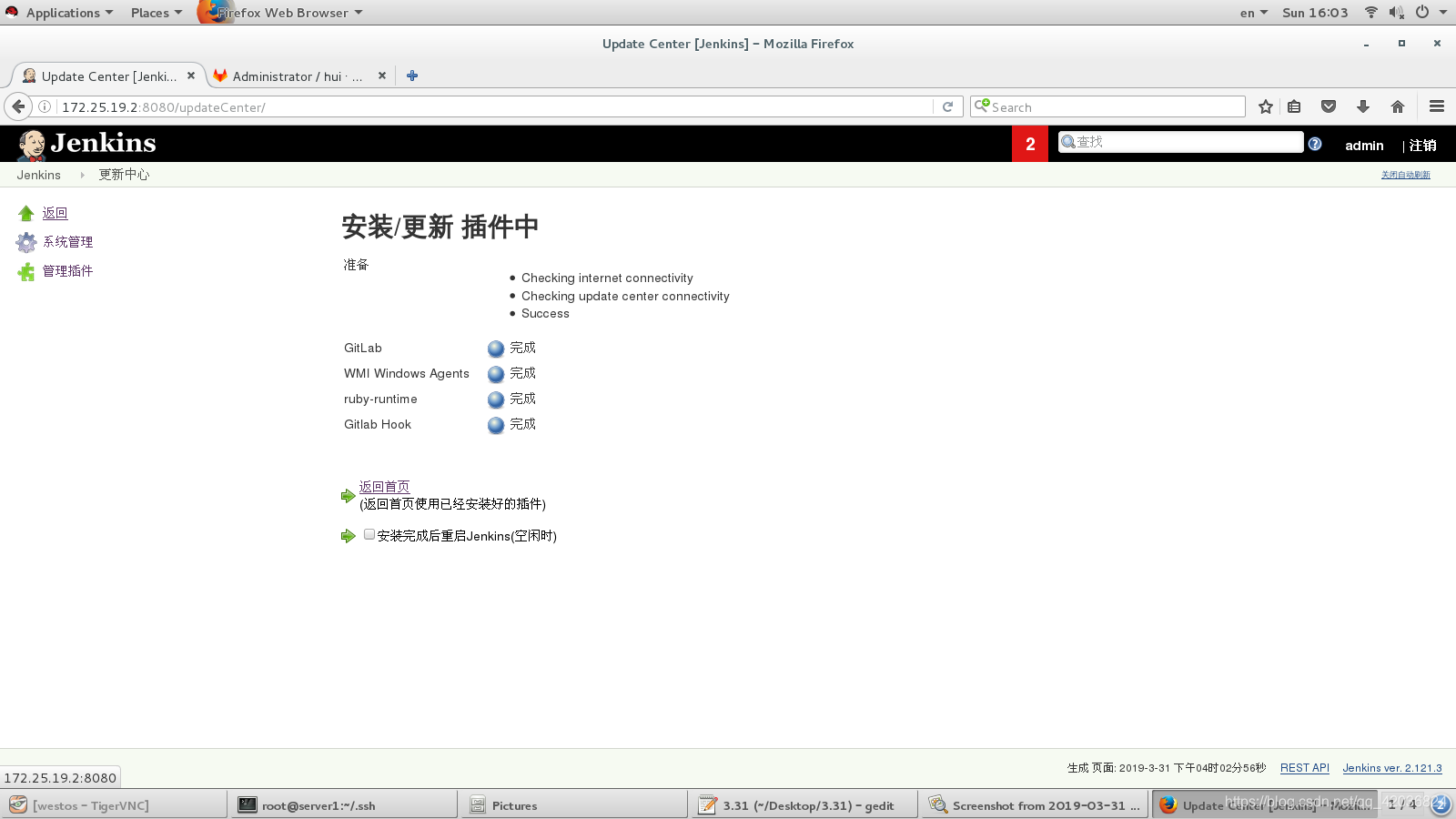Screen dimensions: 1456x819
Task: Click the blue status ball for WMI Windows Agents
Action: [496, 374]
